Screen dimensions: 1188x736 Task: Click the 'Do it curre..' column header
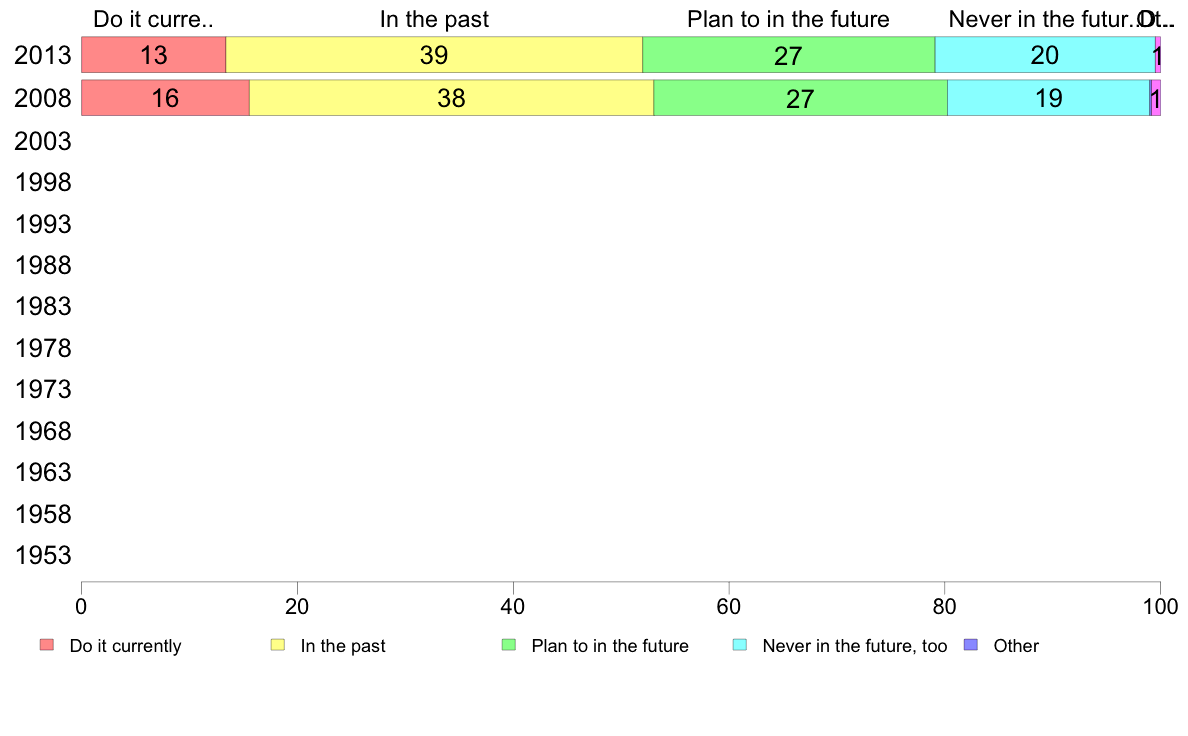154,19
